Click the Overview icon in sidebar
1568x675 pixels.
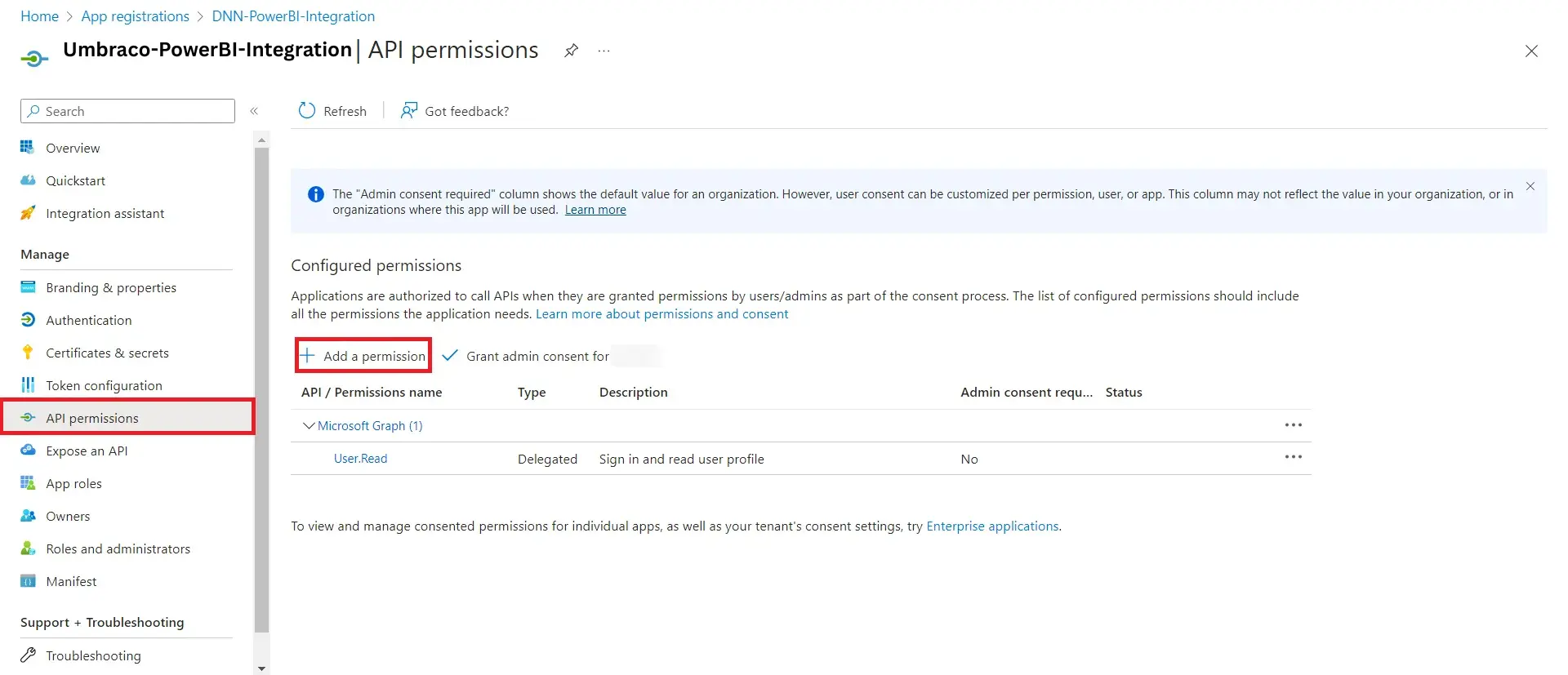click(x=28, y=148)
